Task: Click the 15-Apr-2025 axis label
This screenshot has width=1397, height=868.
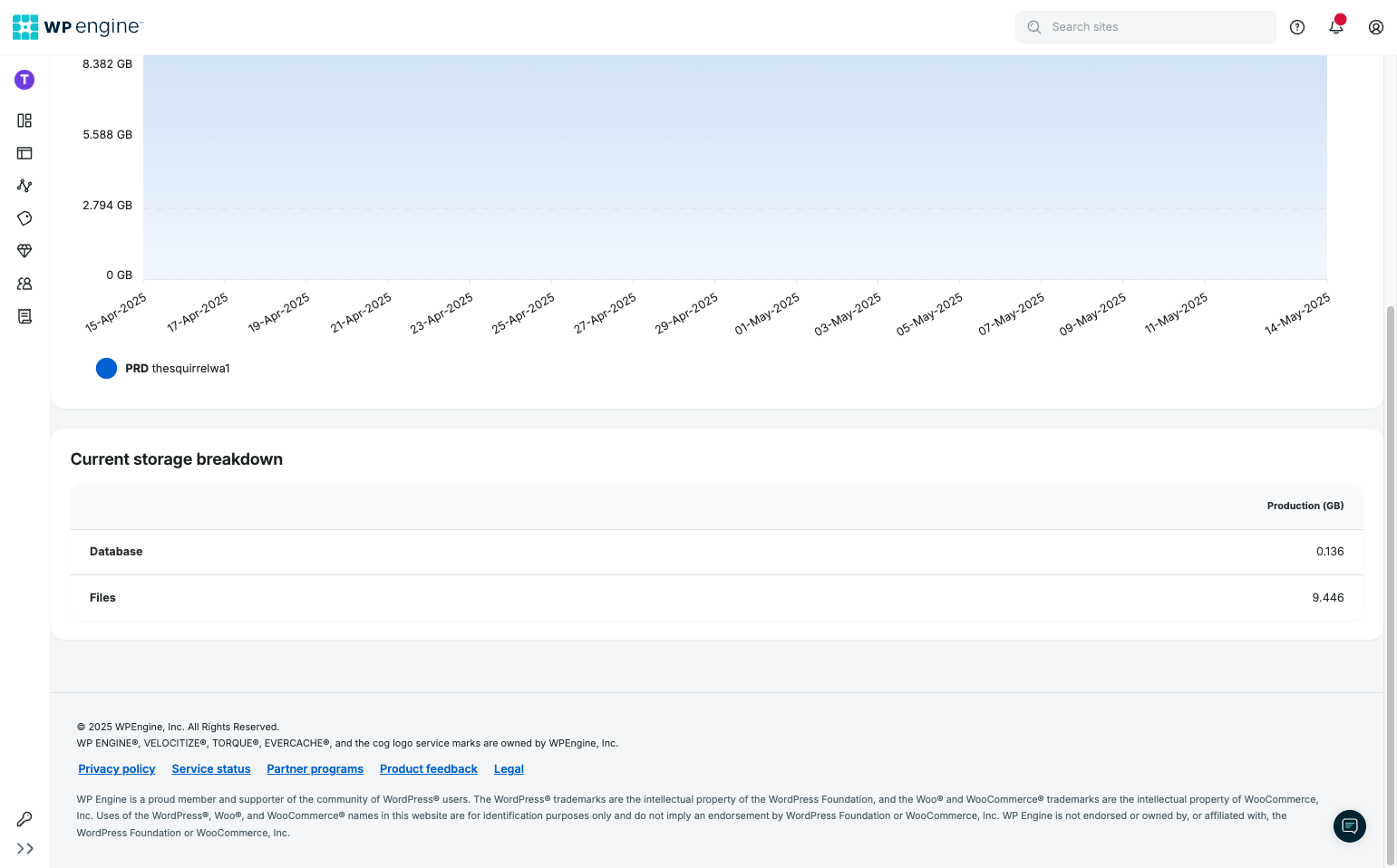Action: pyautogui.click(x=116, y=313)
